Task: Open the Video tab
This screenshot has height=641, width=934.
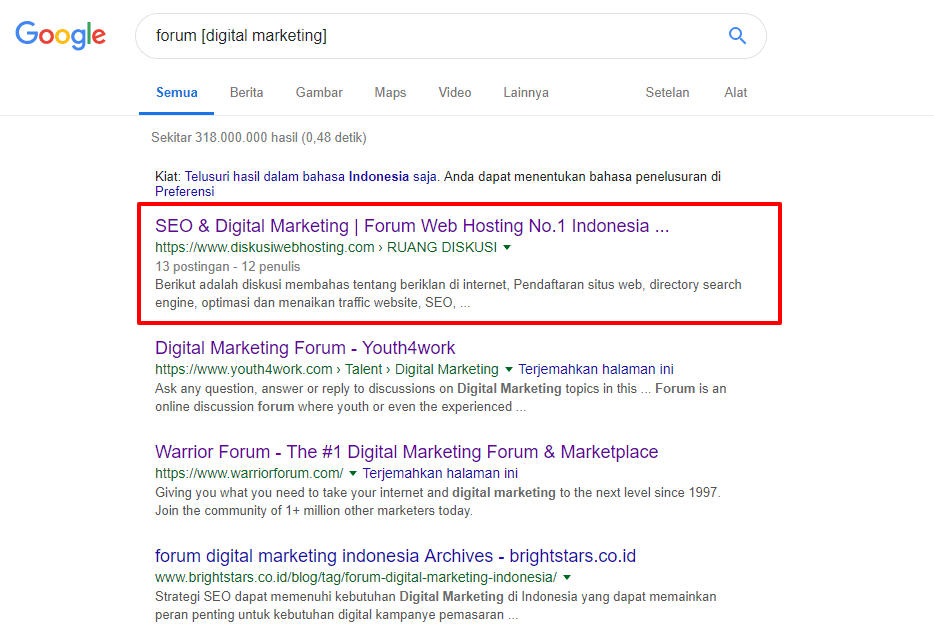Action: tap(454, 92)
